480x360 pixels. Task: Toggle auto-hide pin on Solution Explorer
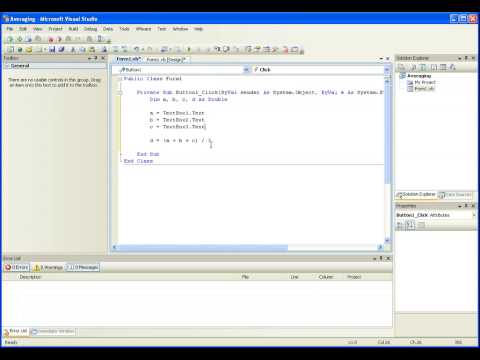click(466, 58)
